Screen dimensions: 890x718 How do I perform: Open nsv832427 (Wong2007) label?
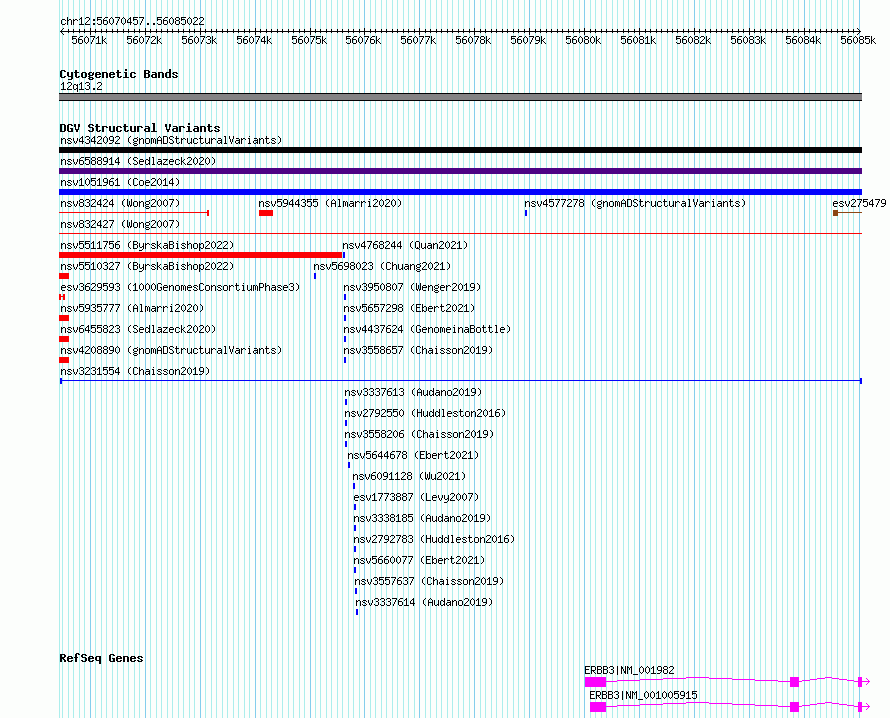[x=120, y=224]
